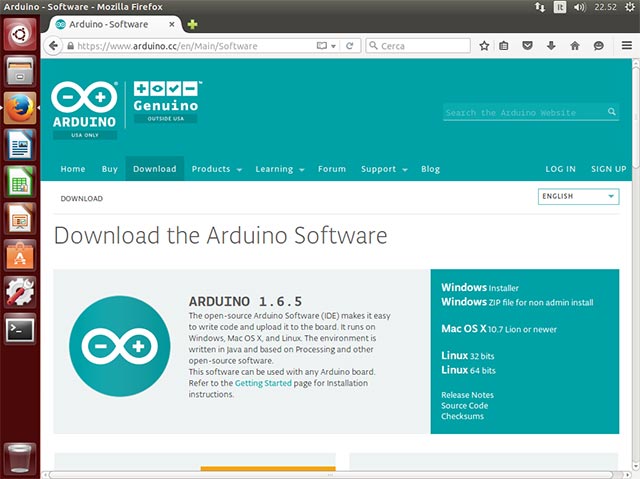This screenshot has width=640, height=479.
Task: Open System Settings from launcher
Action: coord(20,292)
